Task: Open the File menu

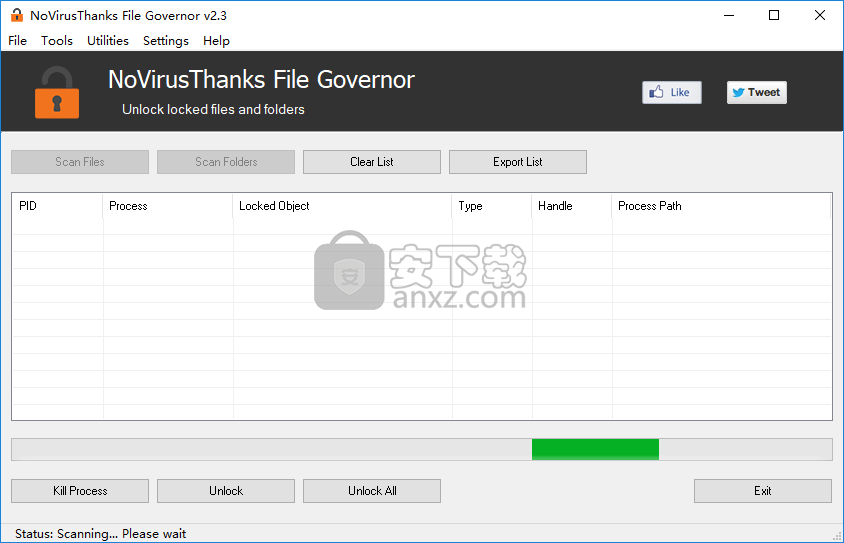Action: [18, 41]
